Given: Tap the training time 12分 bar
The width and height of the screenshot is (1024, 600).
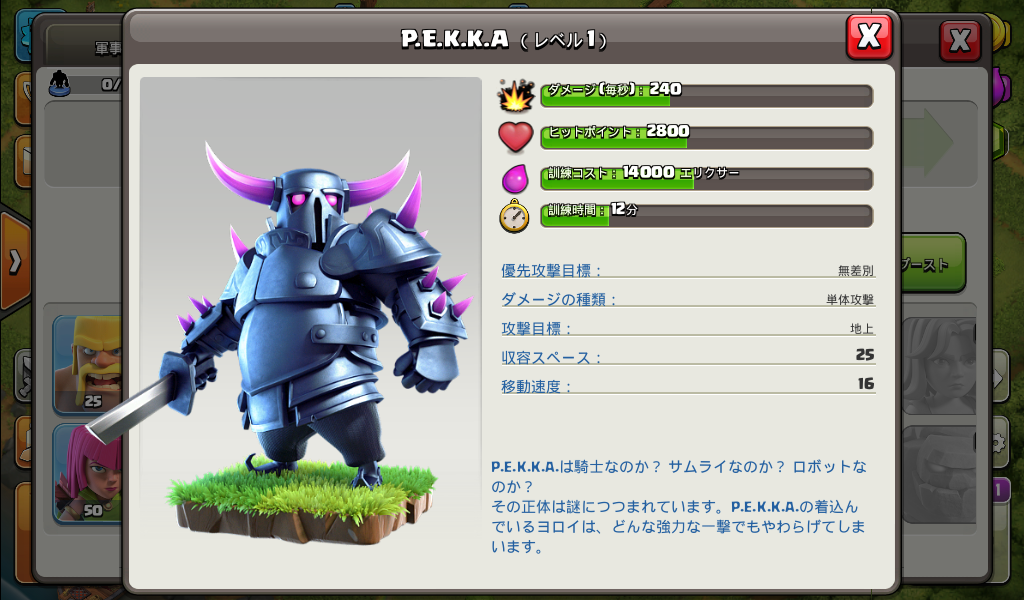Looking at the screenshot, I should [x=707, y=216].
